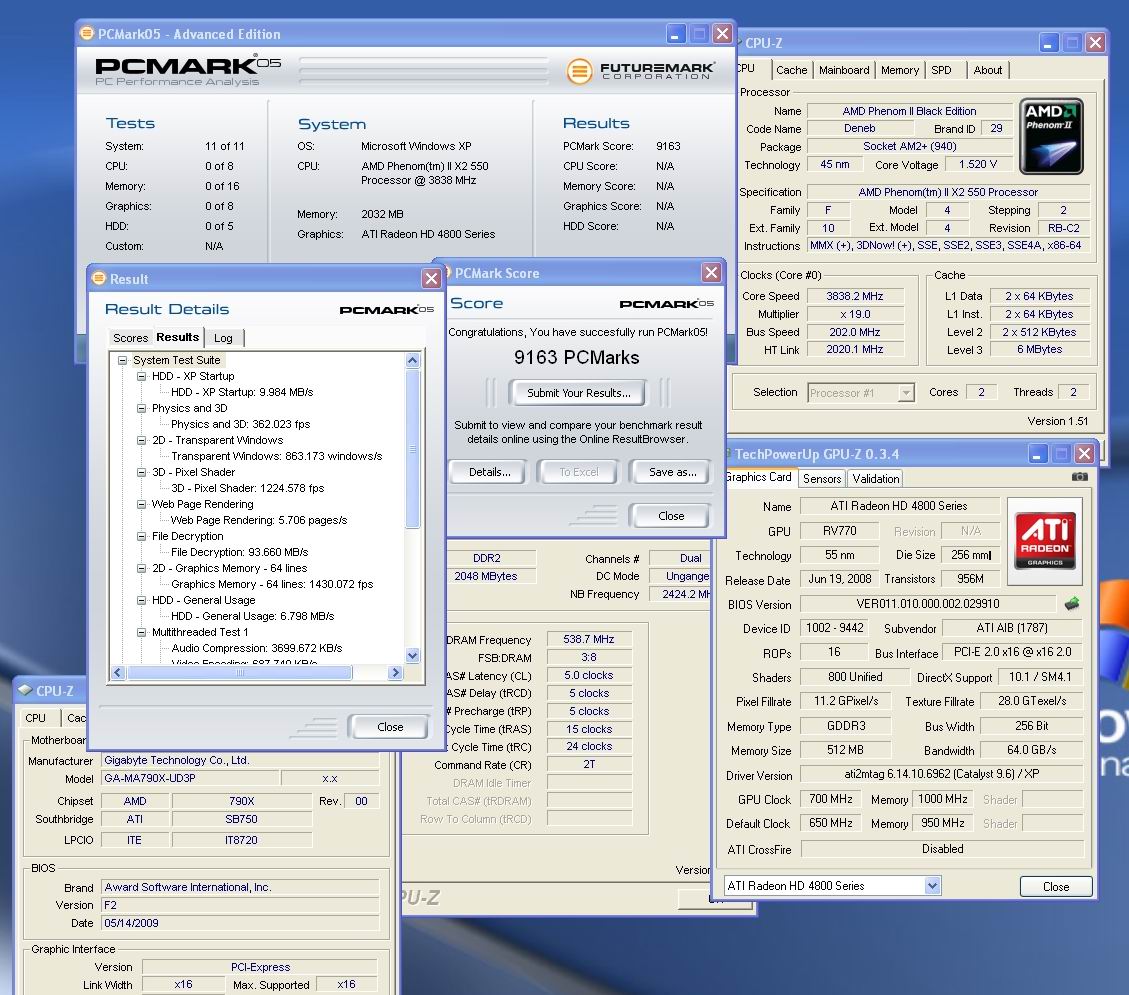The height and width of the screenshot is (995, 1129).
Task: Click the PCMark05 title bar app icon
Action: click(86, 33)
